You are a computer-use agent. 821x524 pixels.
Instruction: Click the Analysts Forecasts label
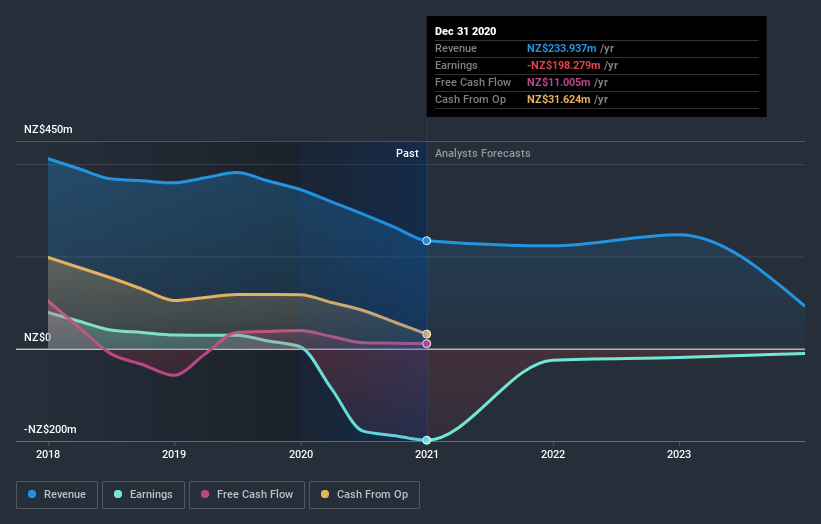[483, 153]
